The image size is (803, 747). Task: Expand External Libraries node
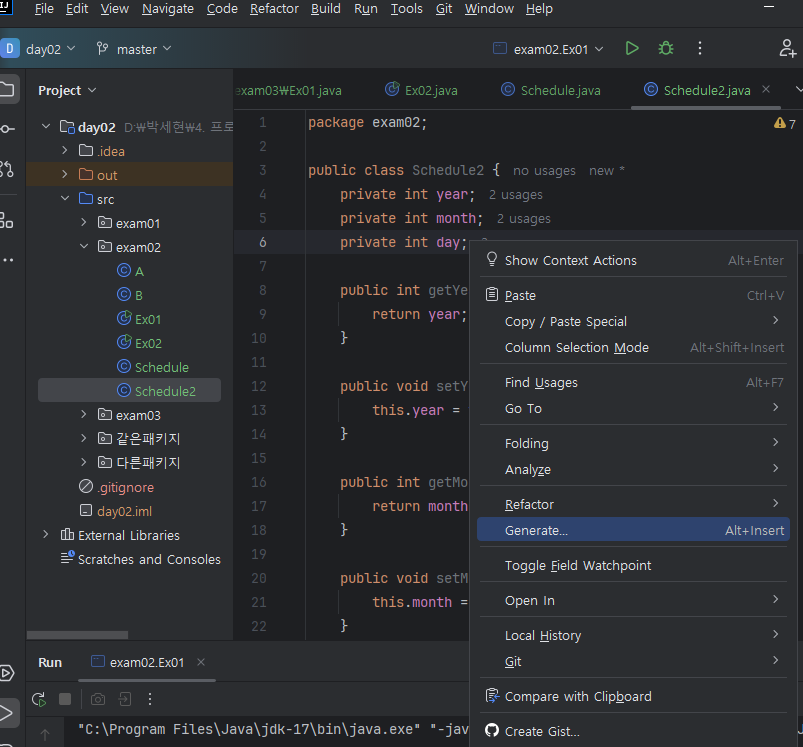point(46,535)
